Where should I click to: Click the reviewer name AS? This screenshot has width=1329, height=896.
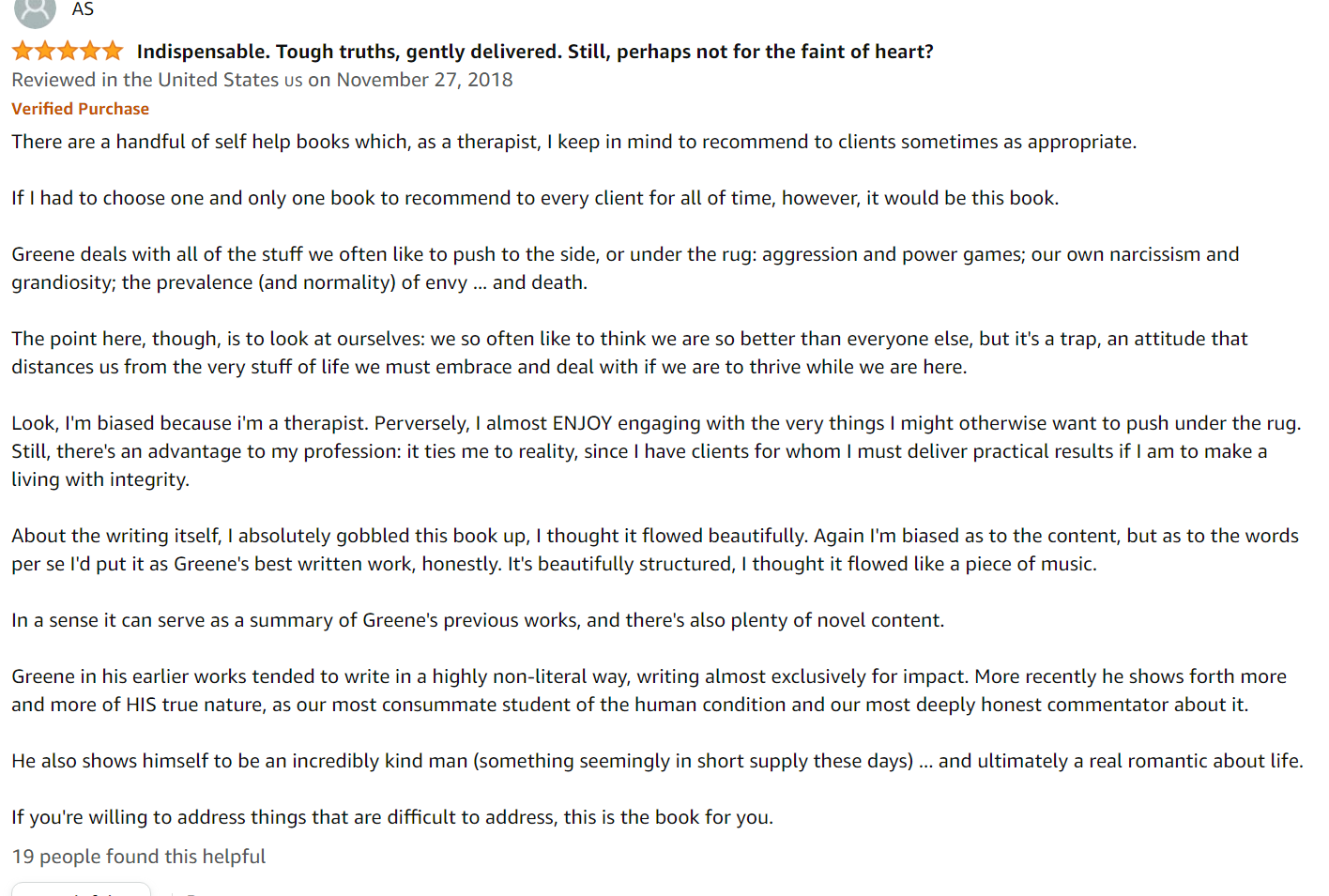point(83,9)
